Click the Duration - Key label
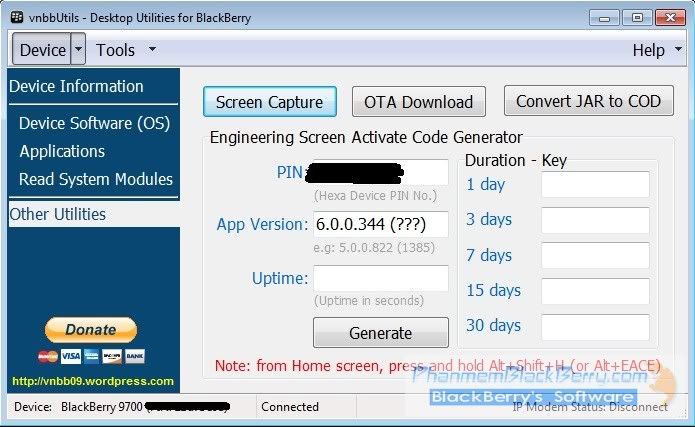 pos(516,160)
